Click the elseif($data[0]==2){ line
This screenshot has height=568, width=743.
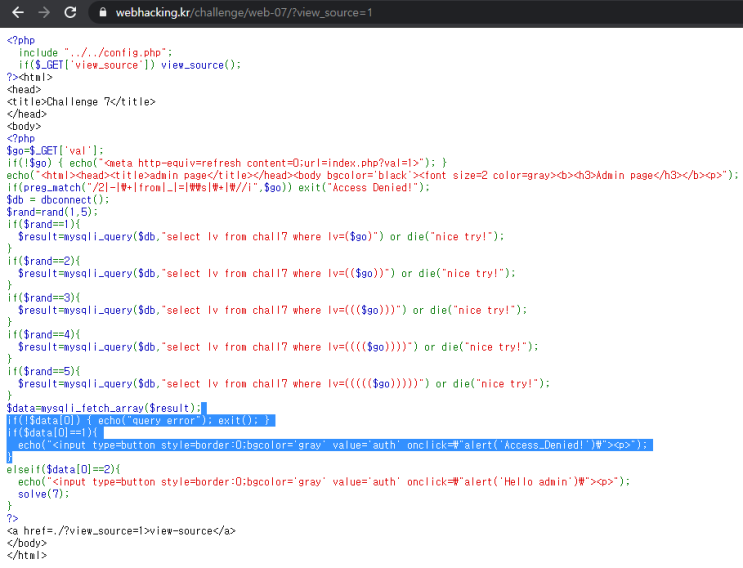63,469
